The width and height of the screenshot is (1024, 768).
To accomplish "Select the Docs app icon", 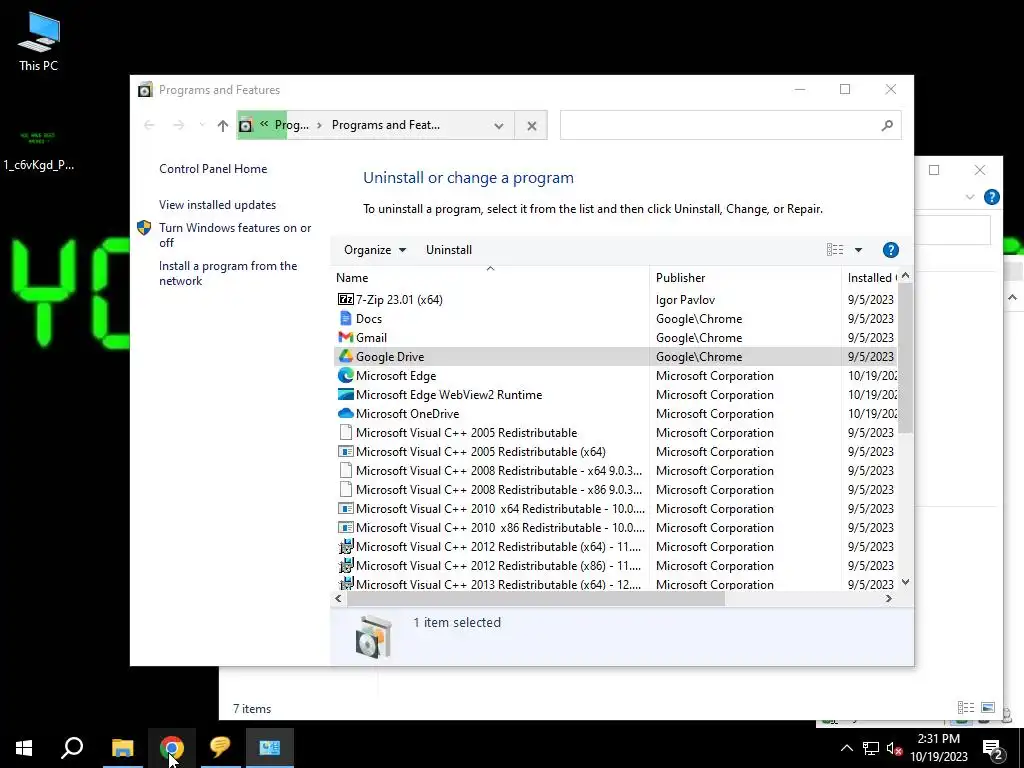I will [345, 318].
